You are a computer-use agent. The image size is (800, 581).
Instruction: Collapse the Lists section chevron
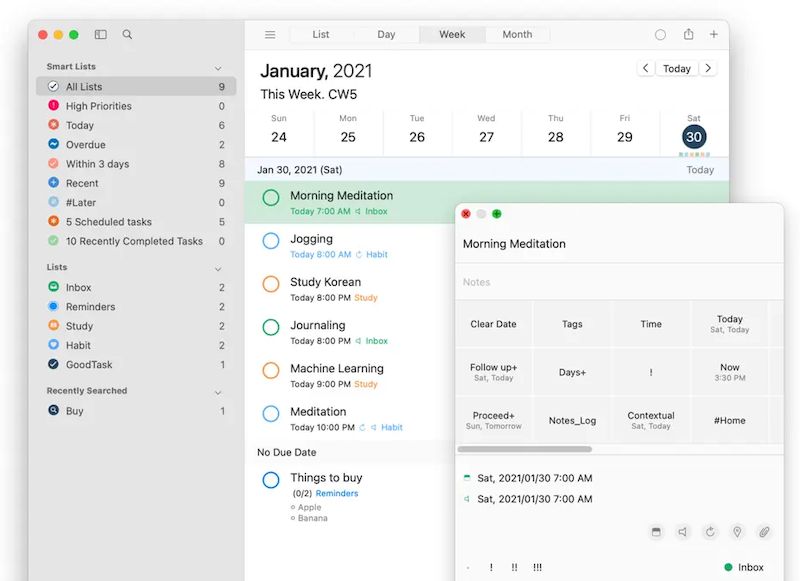pos(218,269)
